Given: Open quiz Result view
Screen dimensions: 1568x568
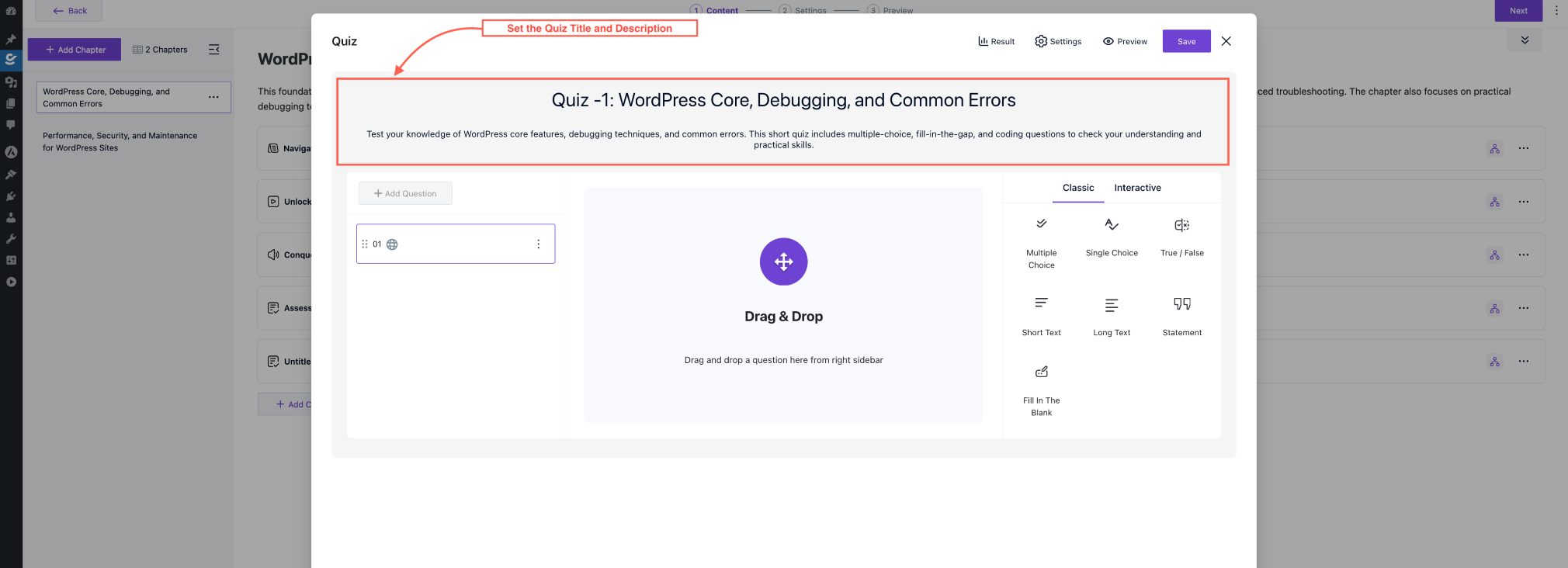Looking at the screenshot, I should tap(996, 41).
